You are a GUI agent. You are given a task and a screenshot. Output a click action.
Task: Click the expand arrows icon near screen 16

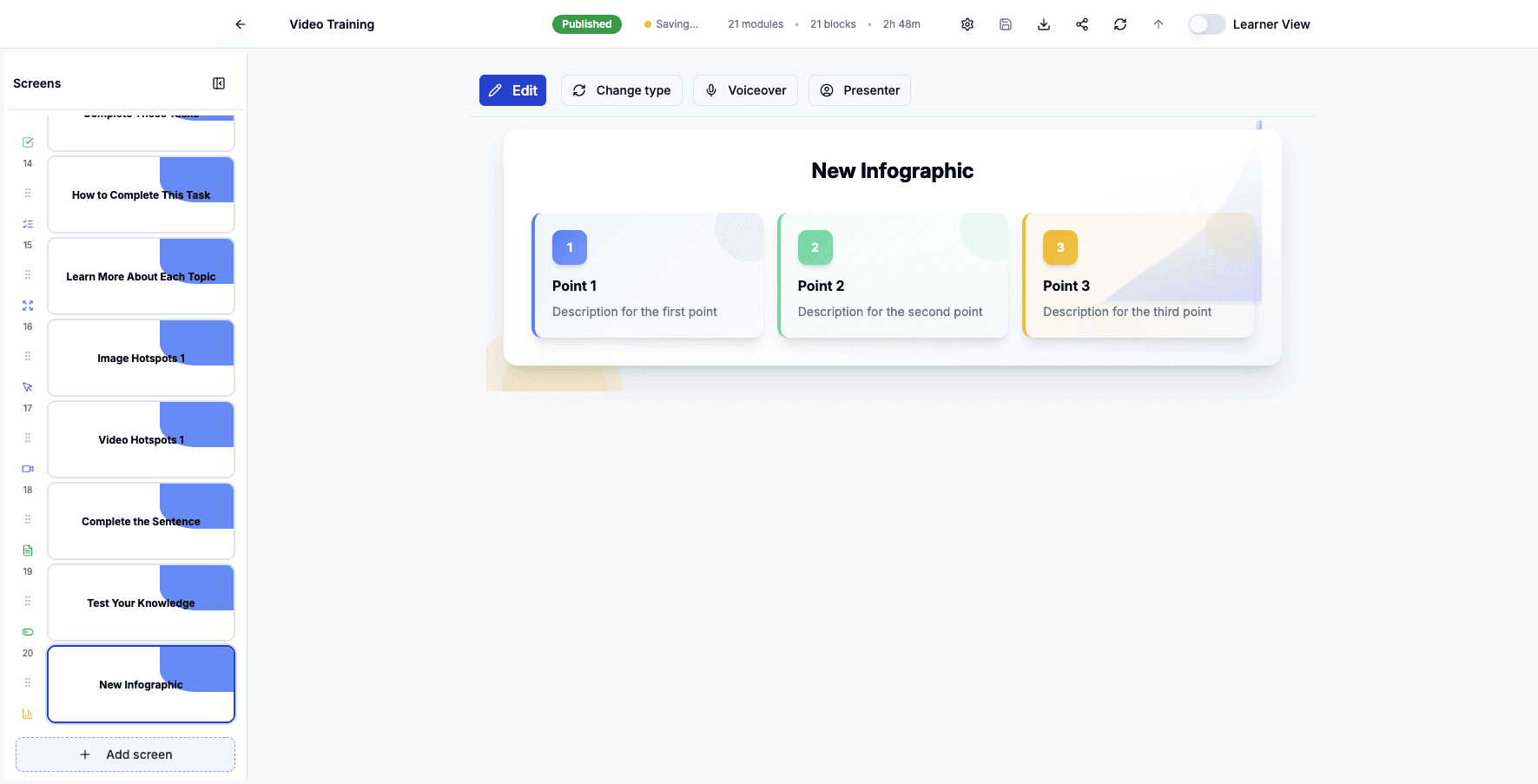pyautogui.click(x=27, y=306)
